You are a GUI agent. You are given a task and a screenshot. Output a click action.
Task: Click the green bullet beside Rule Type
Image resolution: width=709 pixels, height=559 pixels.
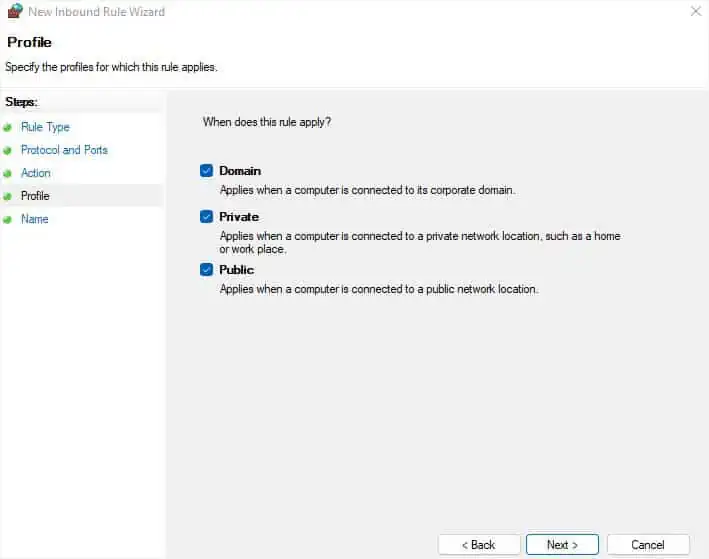click(8, 128)
